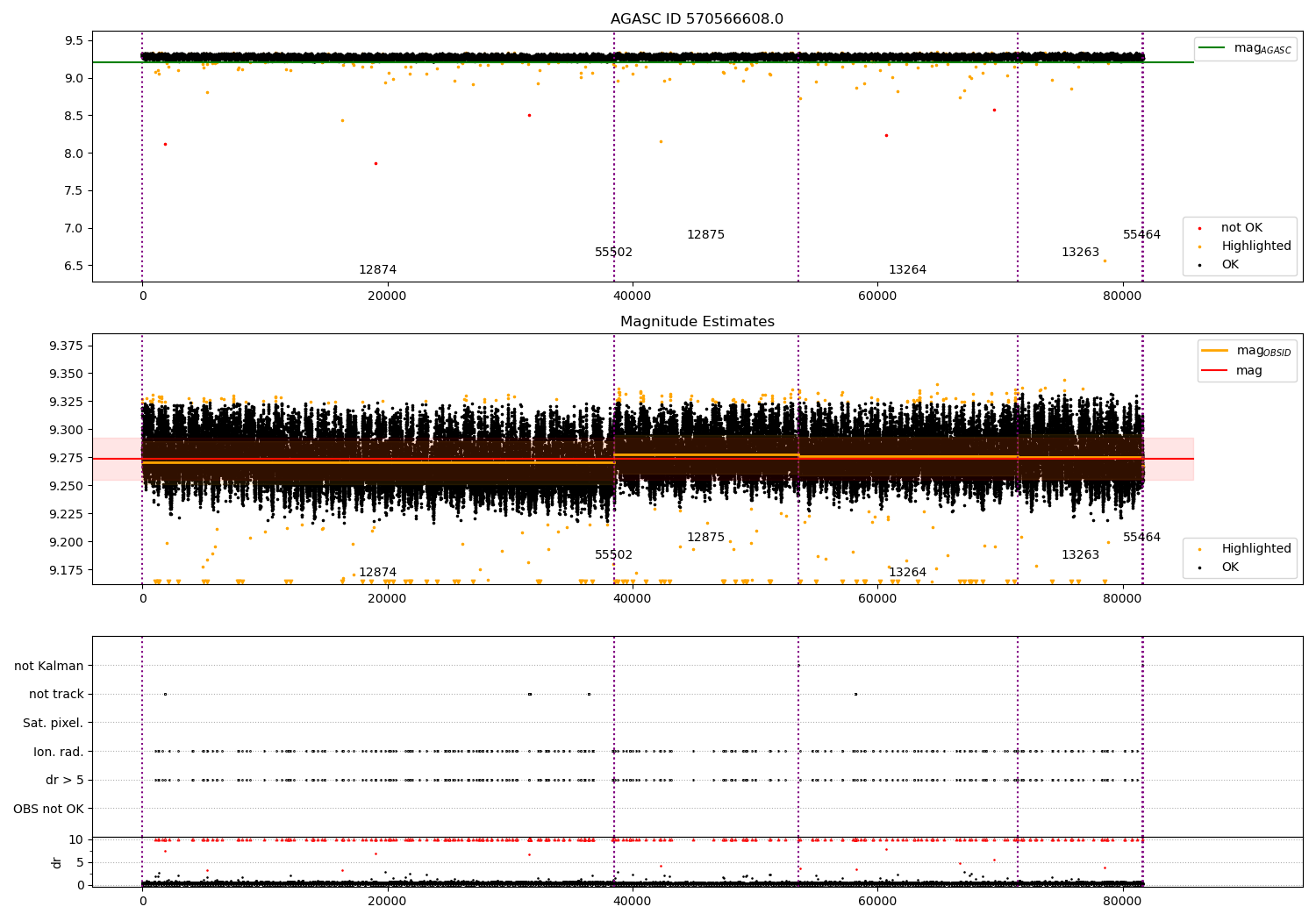The width and height of the screenshot is (1316, 921).
Task: Click the 10 tick on dr axis
Action: 76,839
